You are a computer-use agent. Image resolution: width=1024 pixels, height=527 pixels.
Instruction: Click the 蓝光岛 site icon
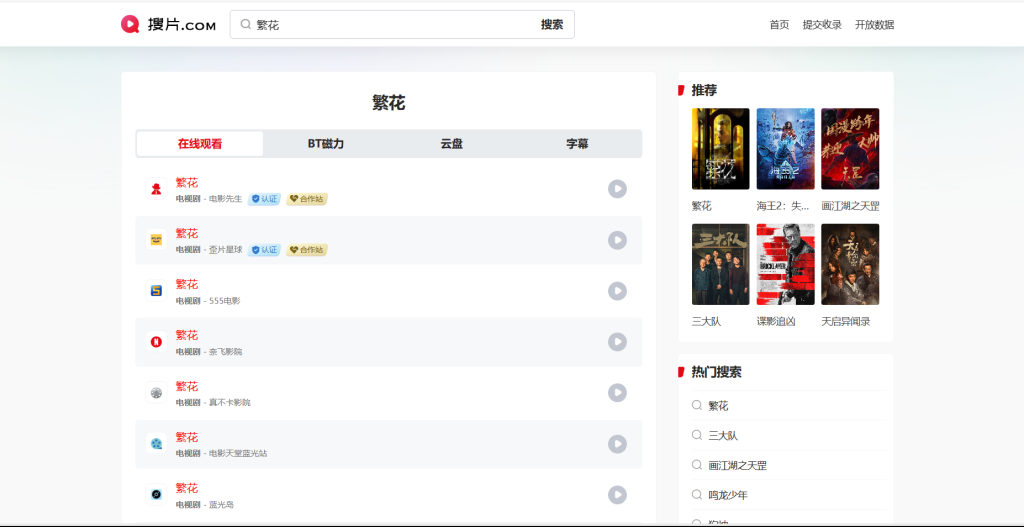coord(156,495)
